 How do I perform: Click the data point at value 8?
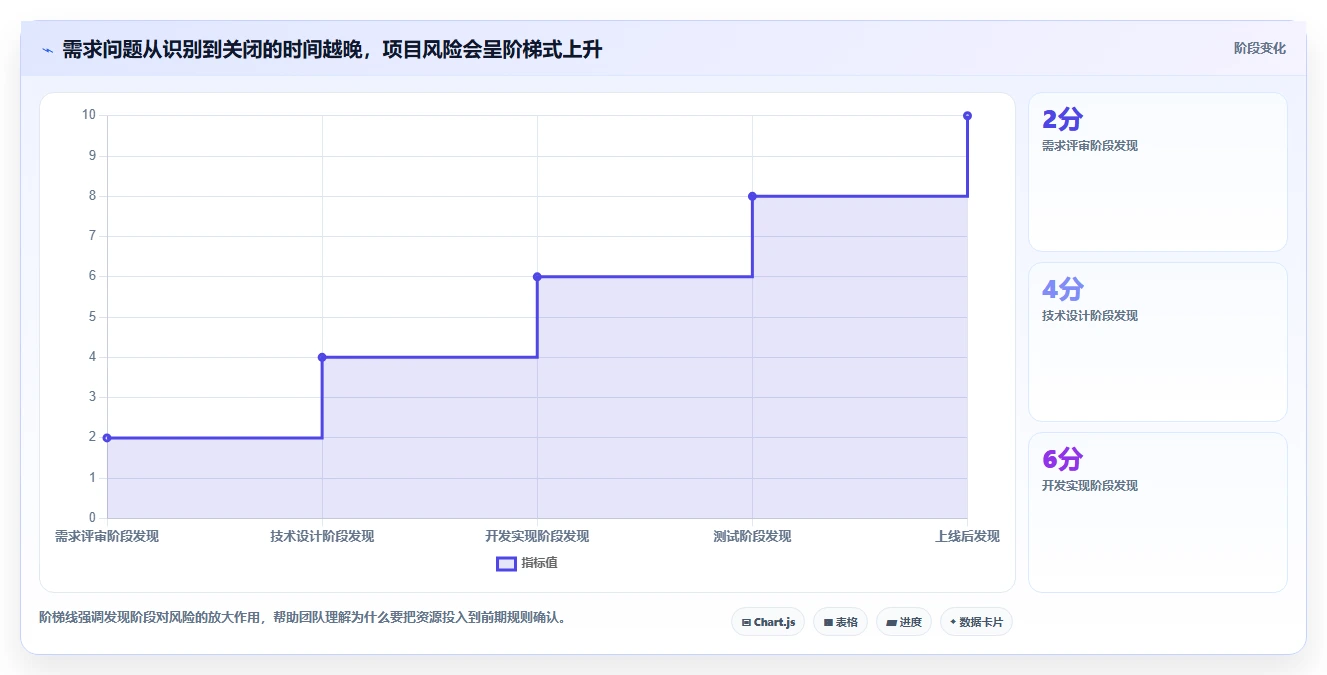pyautogui.click(x=752, y=196)
